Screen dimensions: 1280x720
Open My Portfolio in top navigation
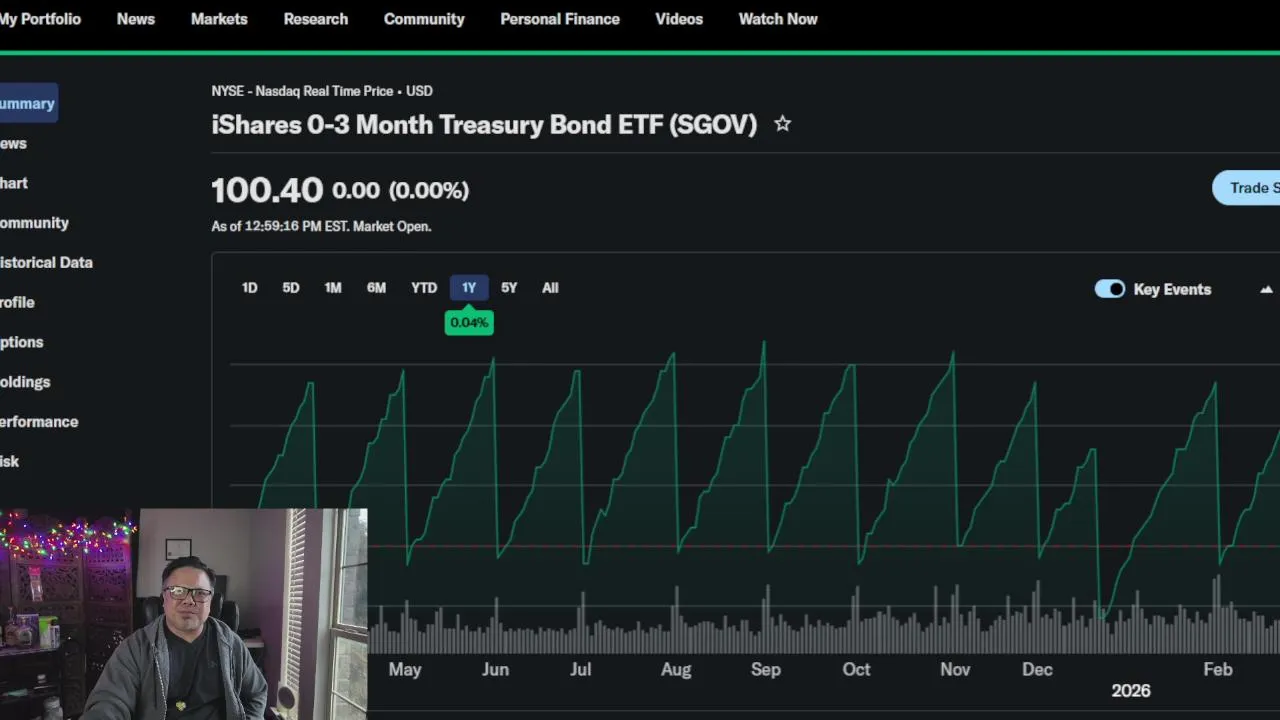(40, 19)
